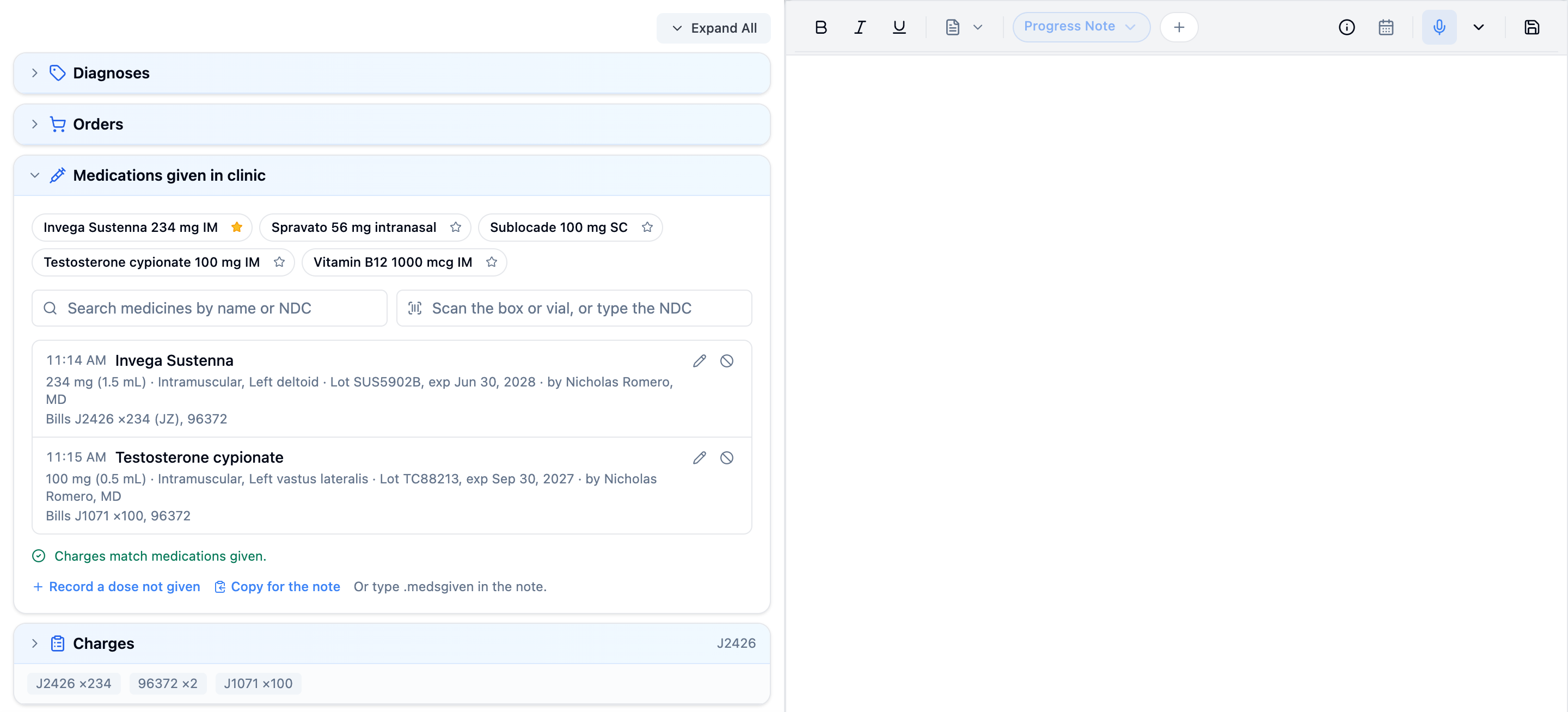This screenshot has width=1568, height=712.
Task: Focus the Search medicines by name field
Action: [210, 308]
